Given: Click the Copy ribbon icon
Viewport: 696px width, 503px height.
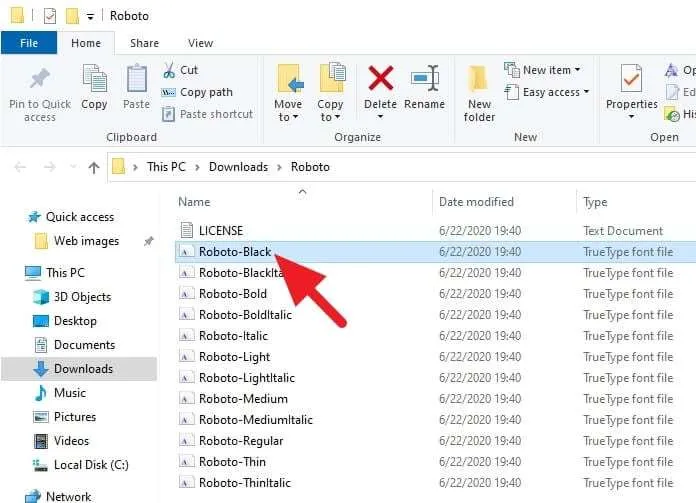Looking at the screenshot, I should (94, 78).
